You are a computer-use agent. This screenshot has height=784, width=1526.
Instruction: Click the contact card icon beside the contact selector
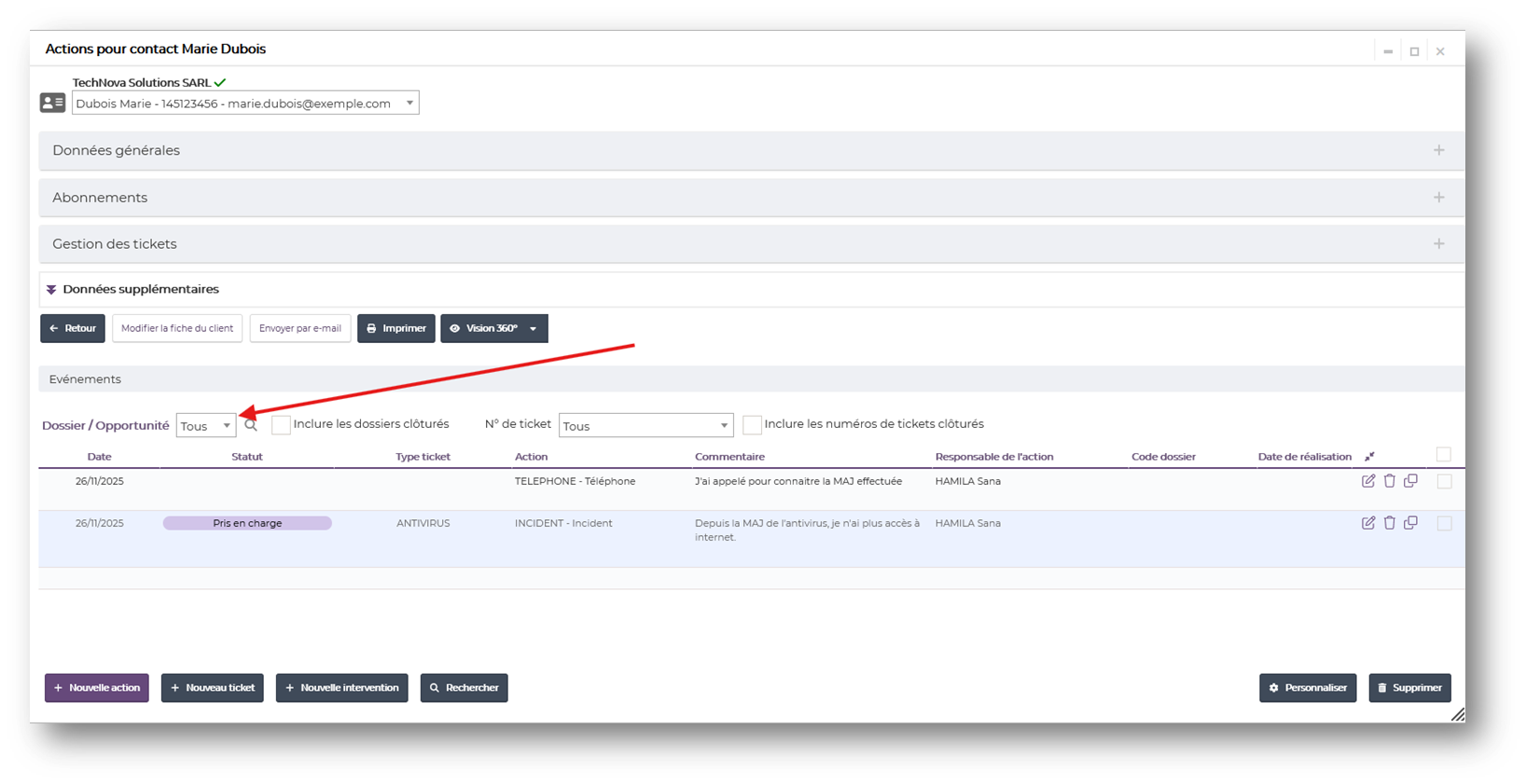[x=52, y=103]
